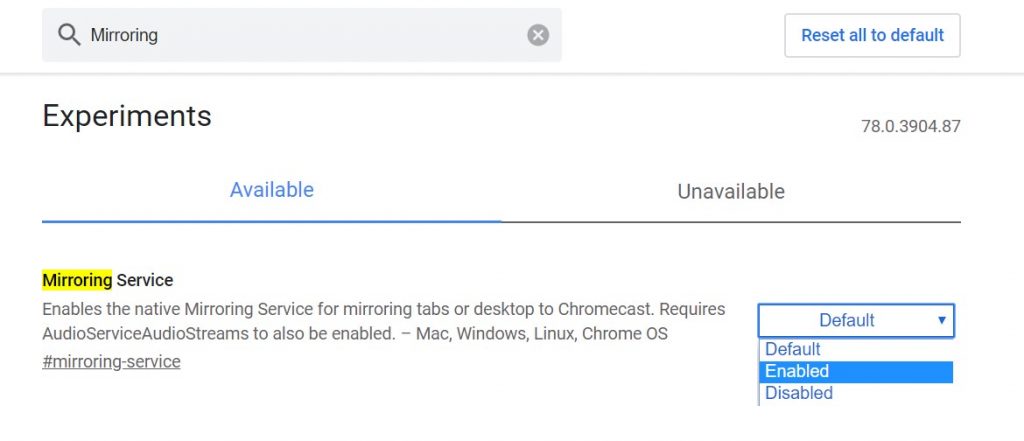Open the #mirroring-service anchor link

tap(111, 361)
